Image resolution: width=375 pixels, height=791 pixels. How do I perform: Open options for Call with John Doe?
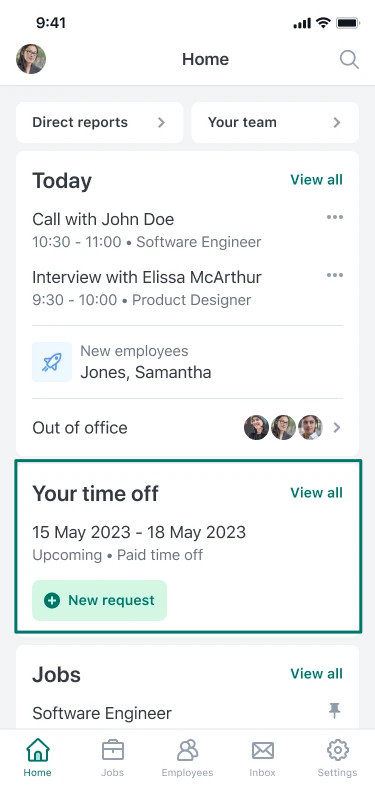(x=335, y=217)
